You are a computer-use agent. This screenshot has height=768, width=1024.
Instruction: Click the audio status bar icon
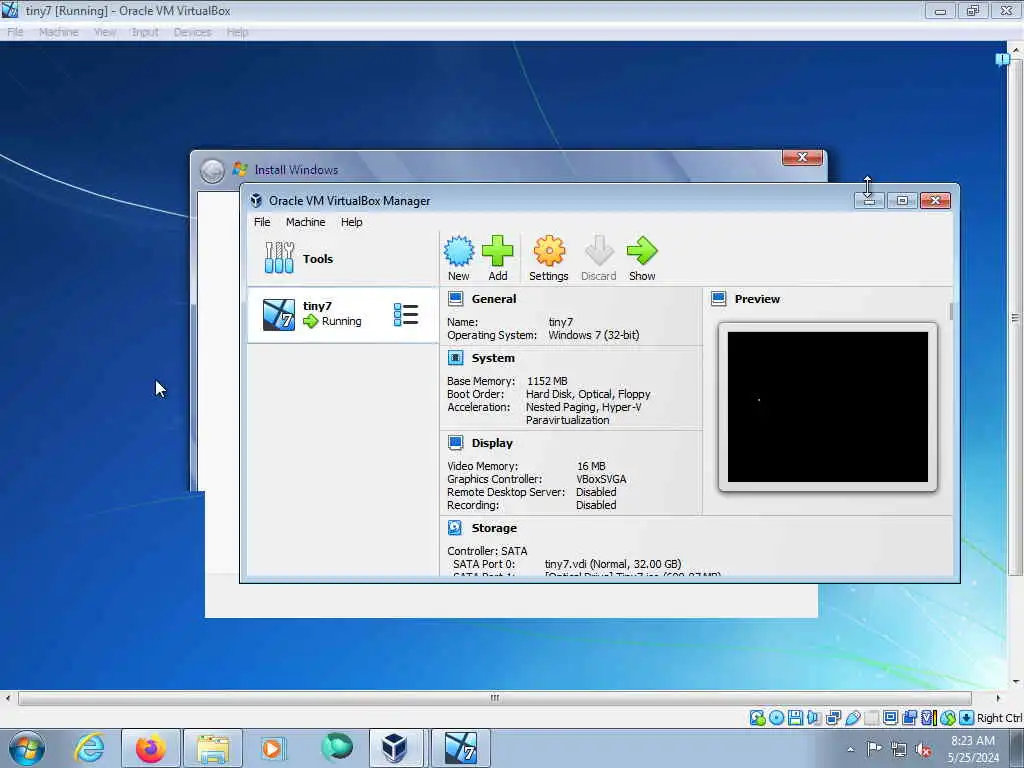814,718
